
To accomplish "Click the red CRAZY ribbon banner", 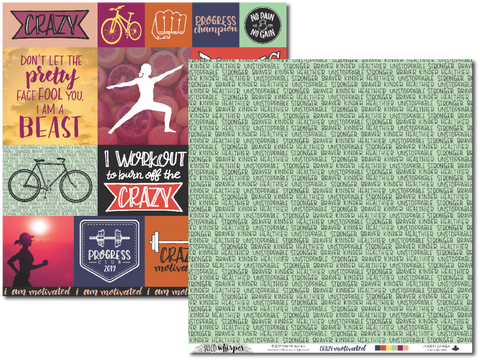I will pyautogui.click(x=143, y=198).
